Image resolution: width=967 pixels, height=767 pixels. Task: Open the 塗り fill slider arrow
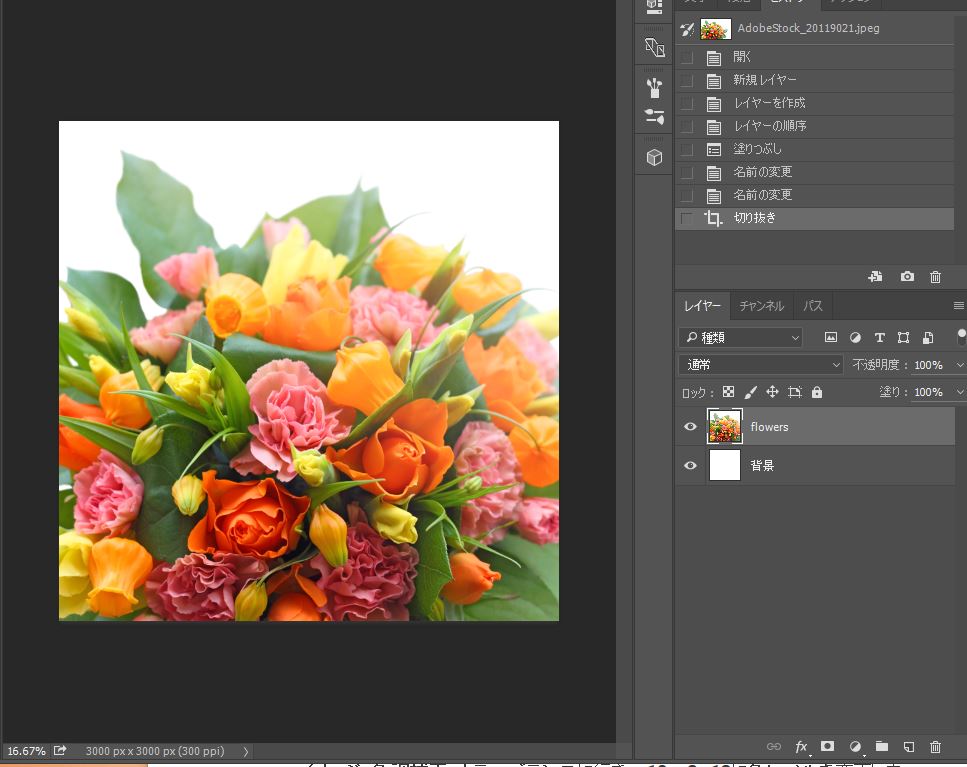(x=960, y=392)
